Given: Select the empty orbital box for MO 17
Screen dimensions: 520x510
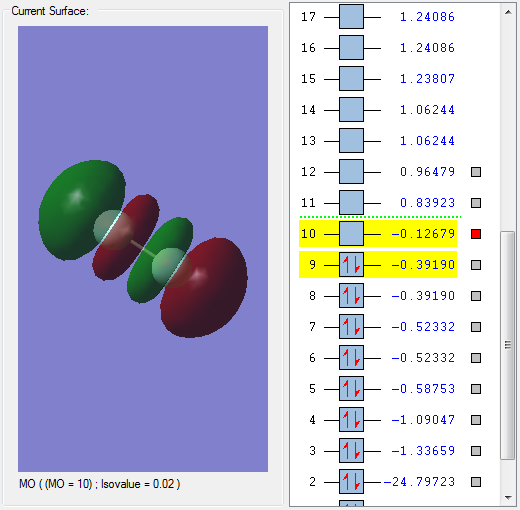Looking at the screenshot, I should click(351, 17).
